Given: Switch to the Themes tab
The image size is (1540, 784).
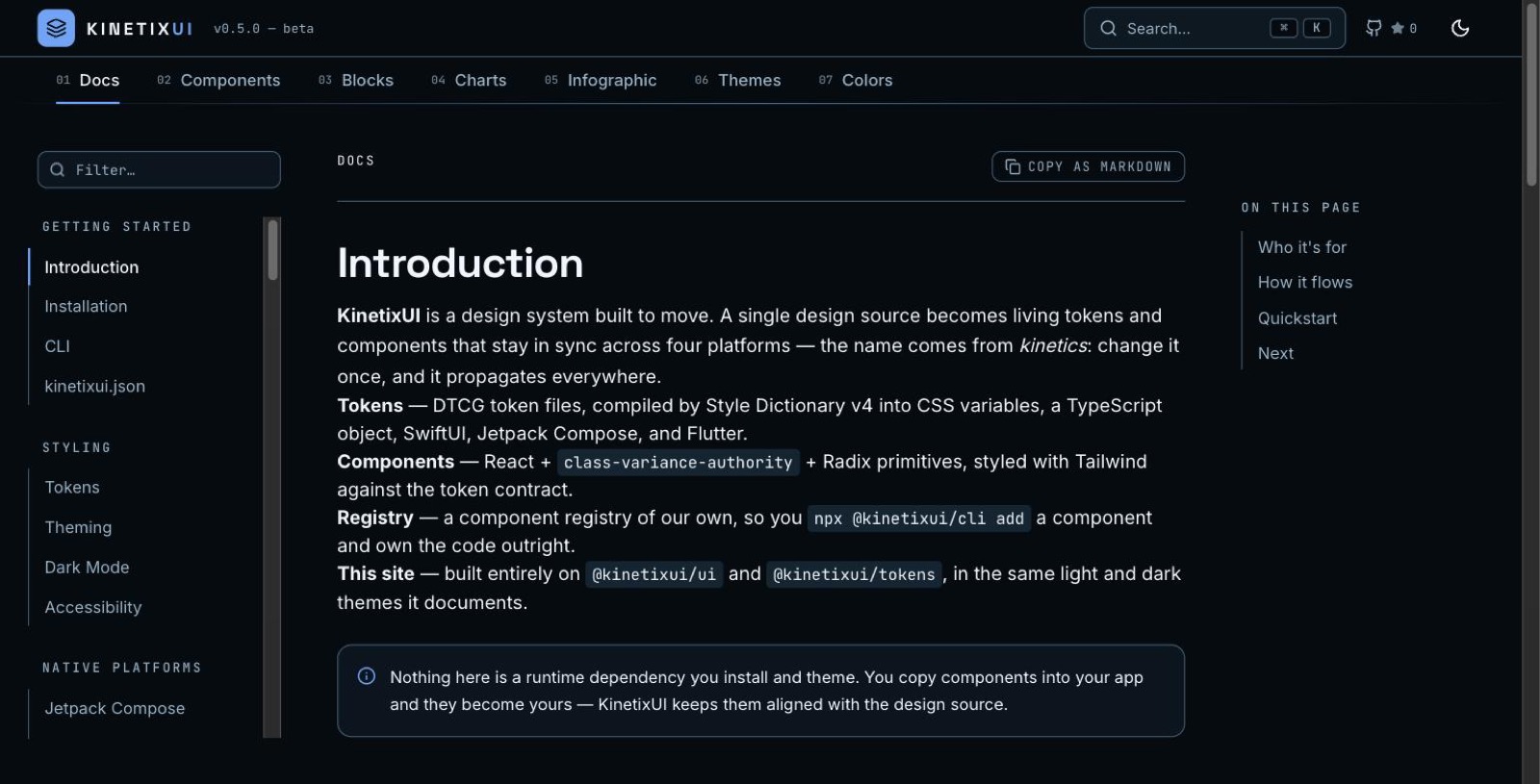Looking at the screenshot, I should click(738, 80).
